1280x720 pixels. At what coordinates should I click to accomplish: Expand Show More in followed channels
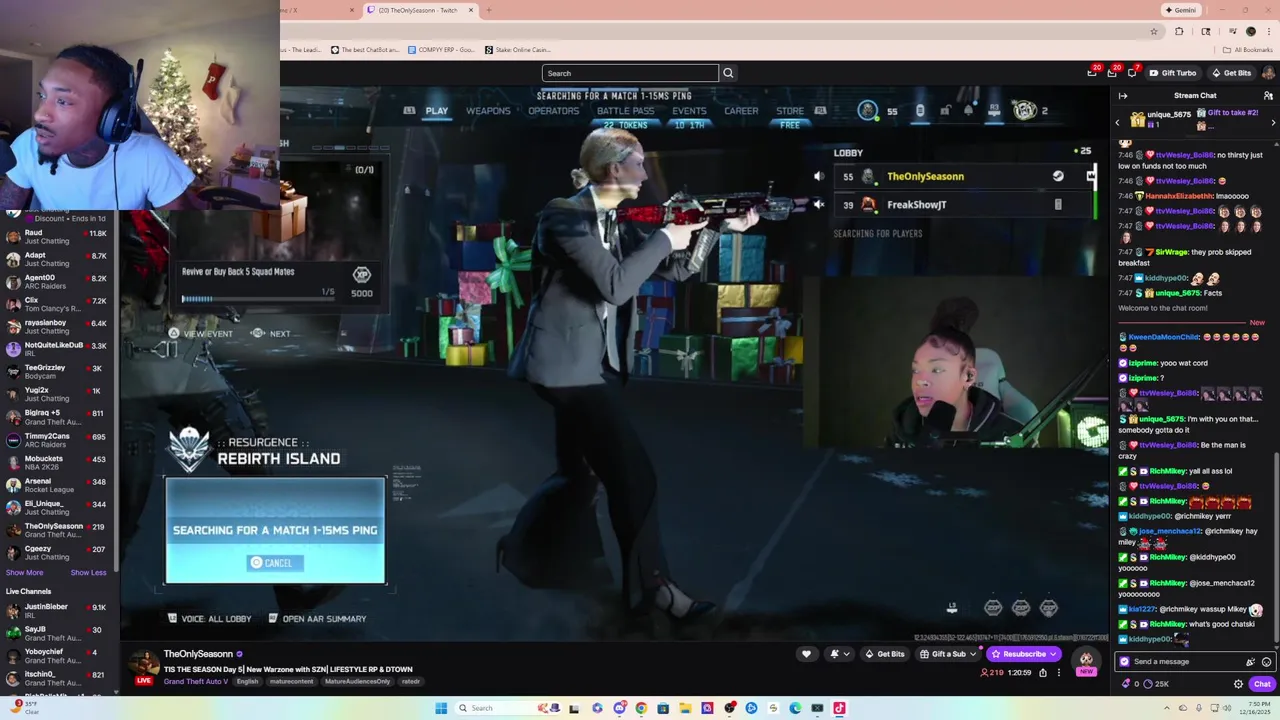(x=24, y=573)
